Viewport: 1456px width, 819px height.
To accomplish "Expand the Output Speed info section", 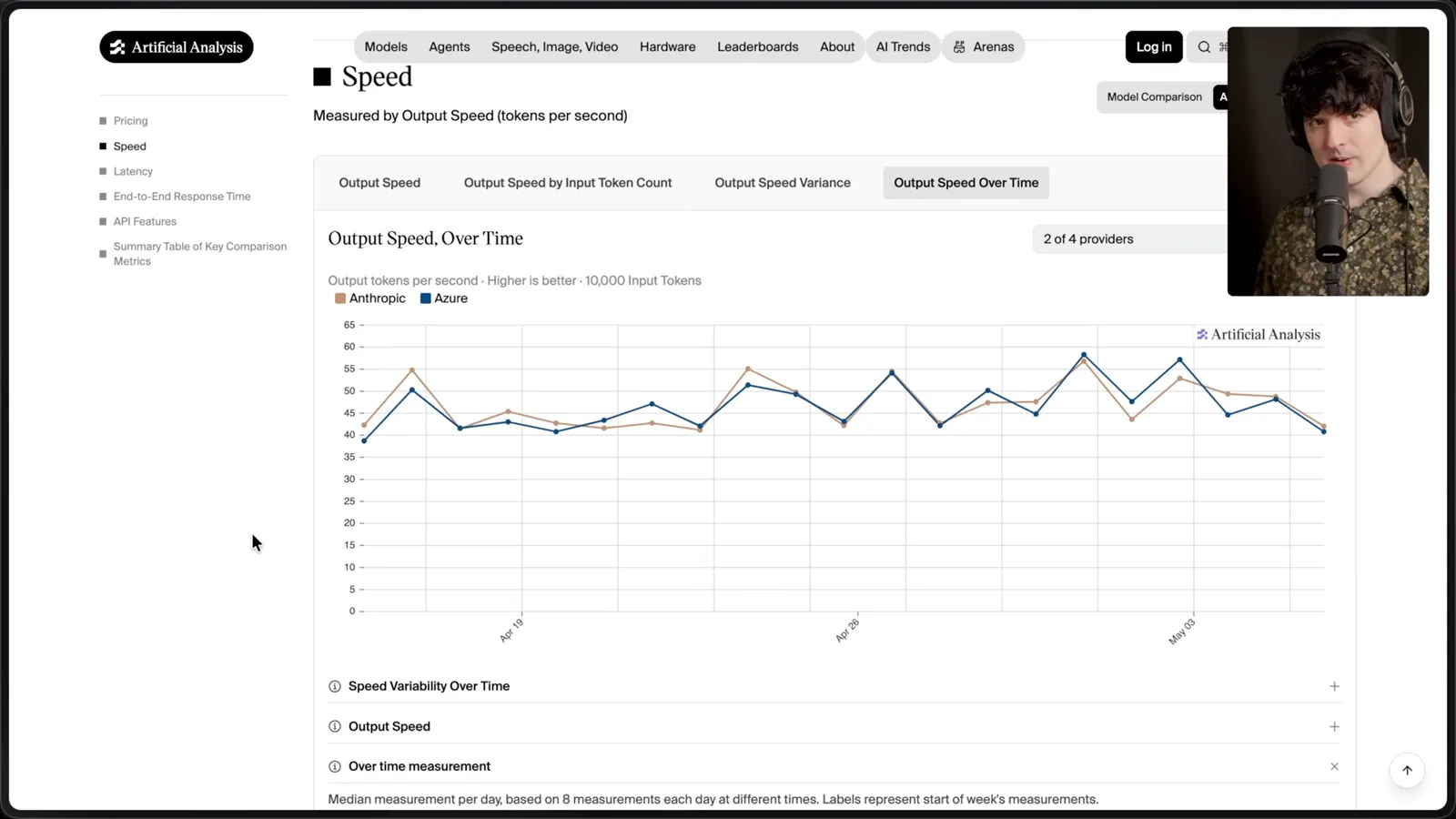I will [x=1334, y=726].
